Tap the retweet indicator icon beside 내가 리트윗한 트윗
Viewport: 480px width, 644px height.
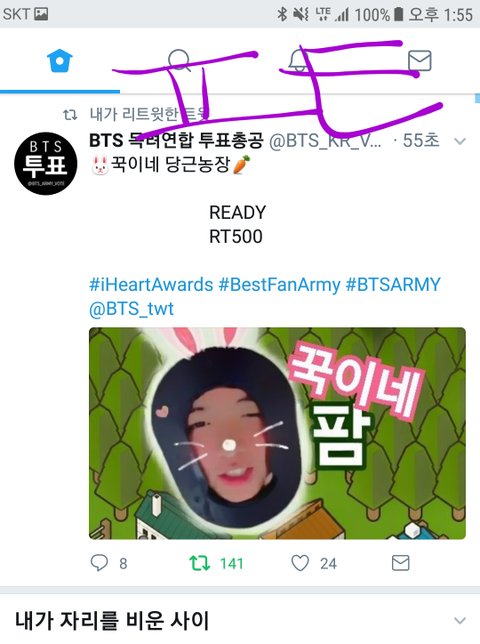[70, 115]
